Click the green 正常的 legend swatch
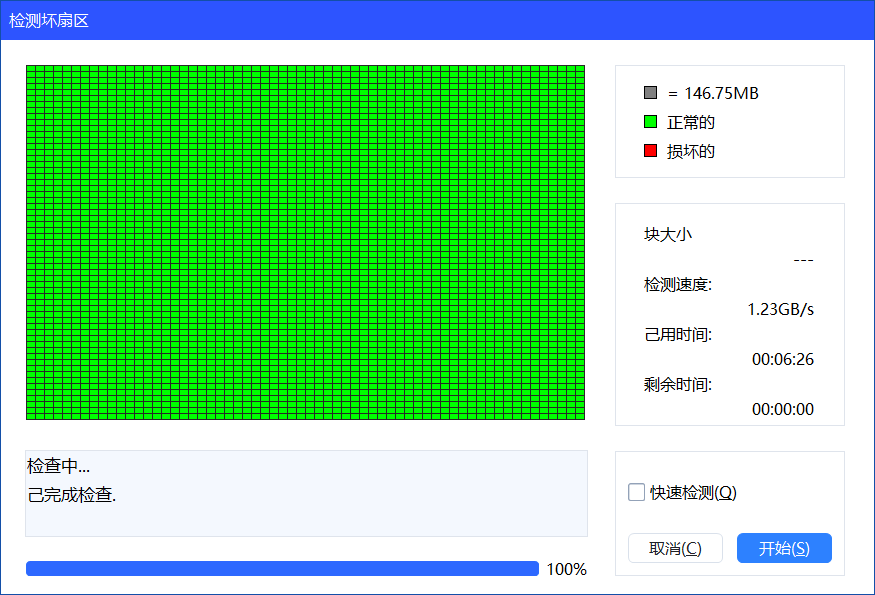The width and height of the screenshot is (875, 595). click(650, 122)
